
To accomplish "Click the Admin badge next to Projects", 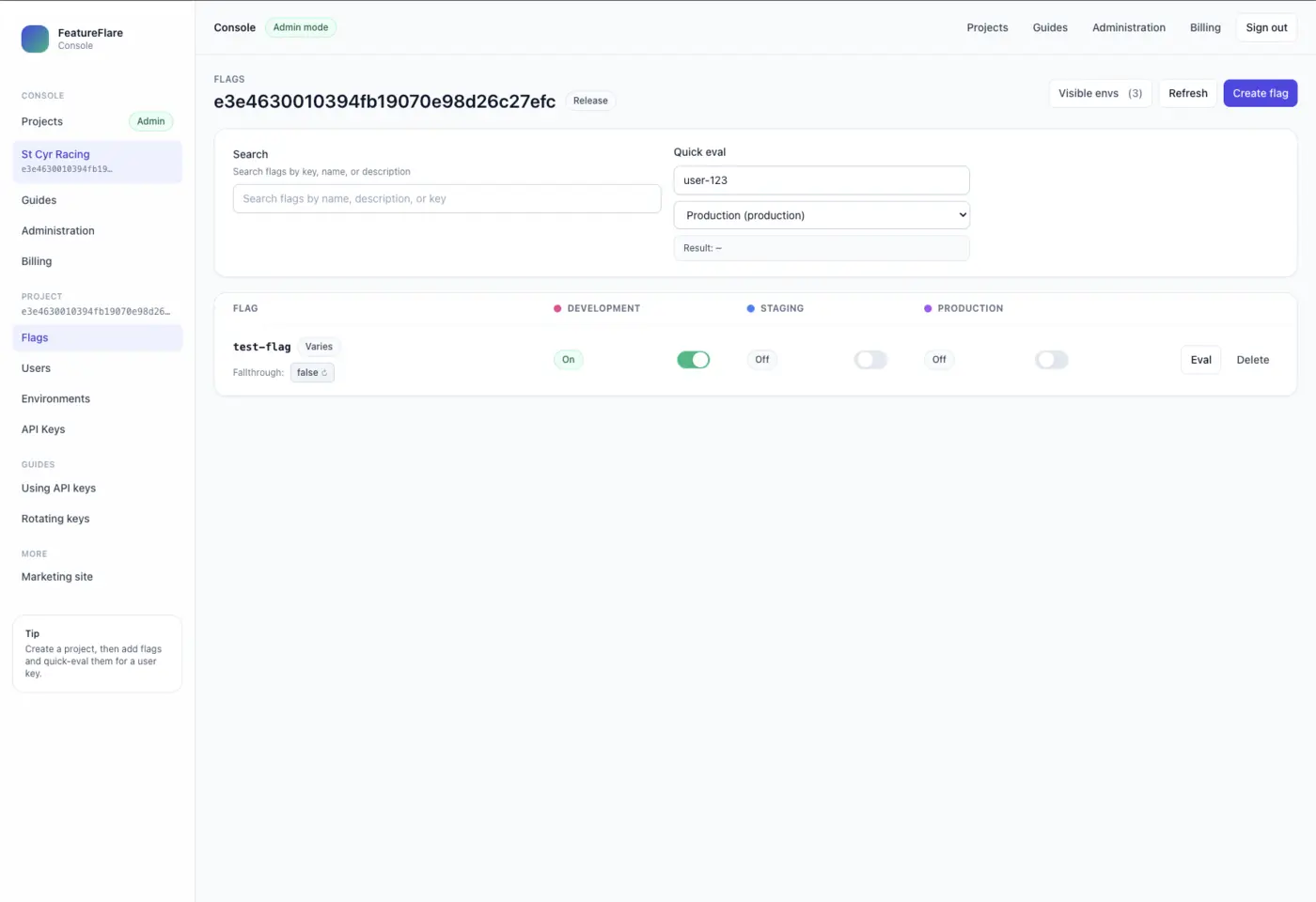I will click(x=150, y=121).
